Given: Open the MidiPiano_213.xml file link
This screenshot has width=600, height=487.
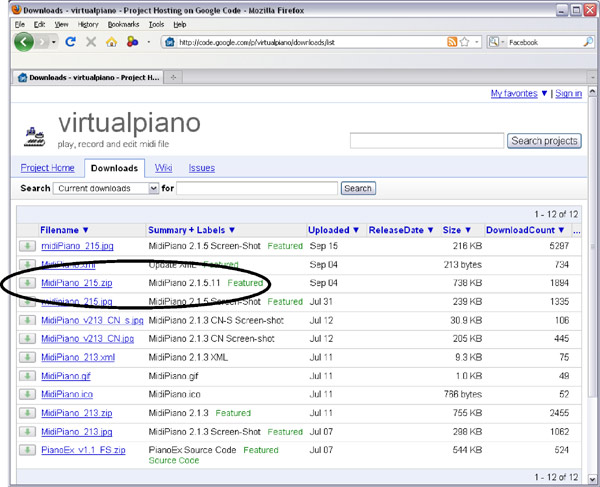Looking at the screenshot, I should click(x=78, y=357).
